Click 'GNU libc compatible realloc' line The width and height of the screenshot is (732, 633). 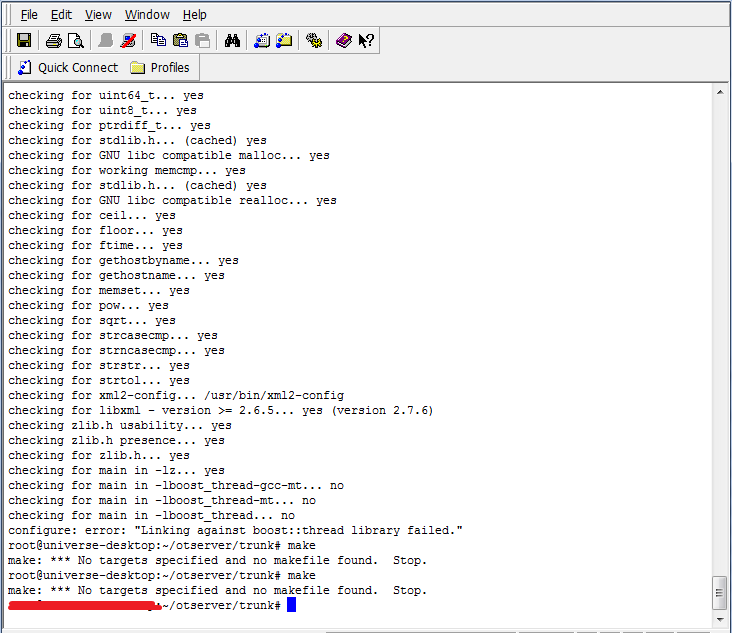(172, 200)
